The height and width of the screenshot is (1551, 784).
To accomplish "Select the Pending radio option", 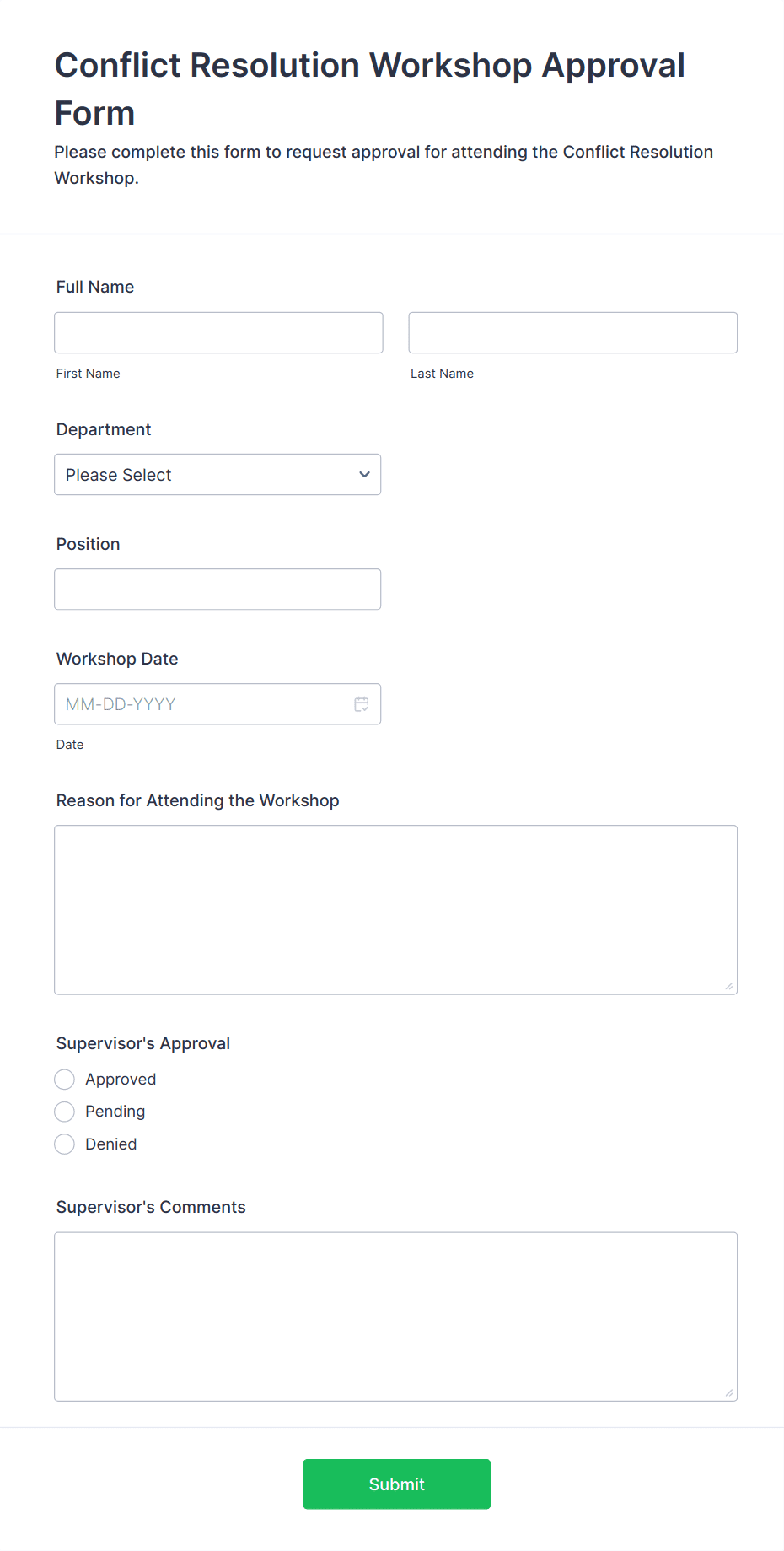I will pyautogui.click(x=65, y=1112).
